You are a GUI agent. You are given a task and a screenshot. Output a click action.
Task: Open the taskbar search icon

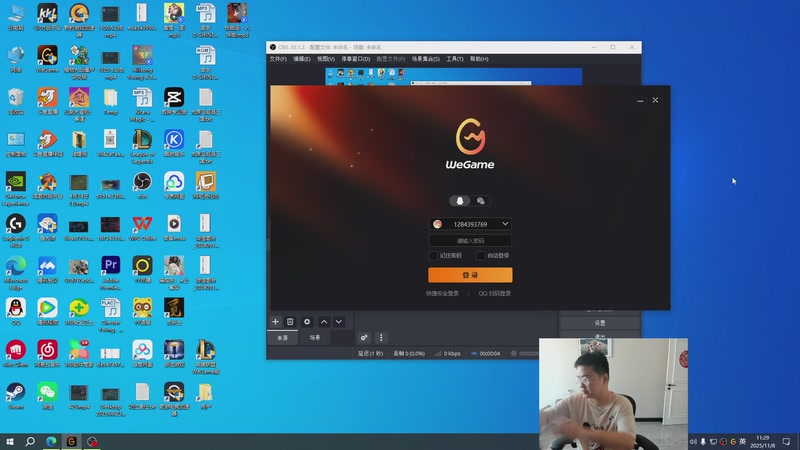click(x=30, y=441)
